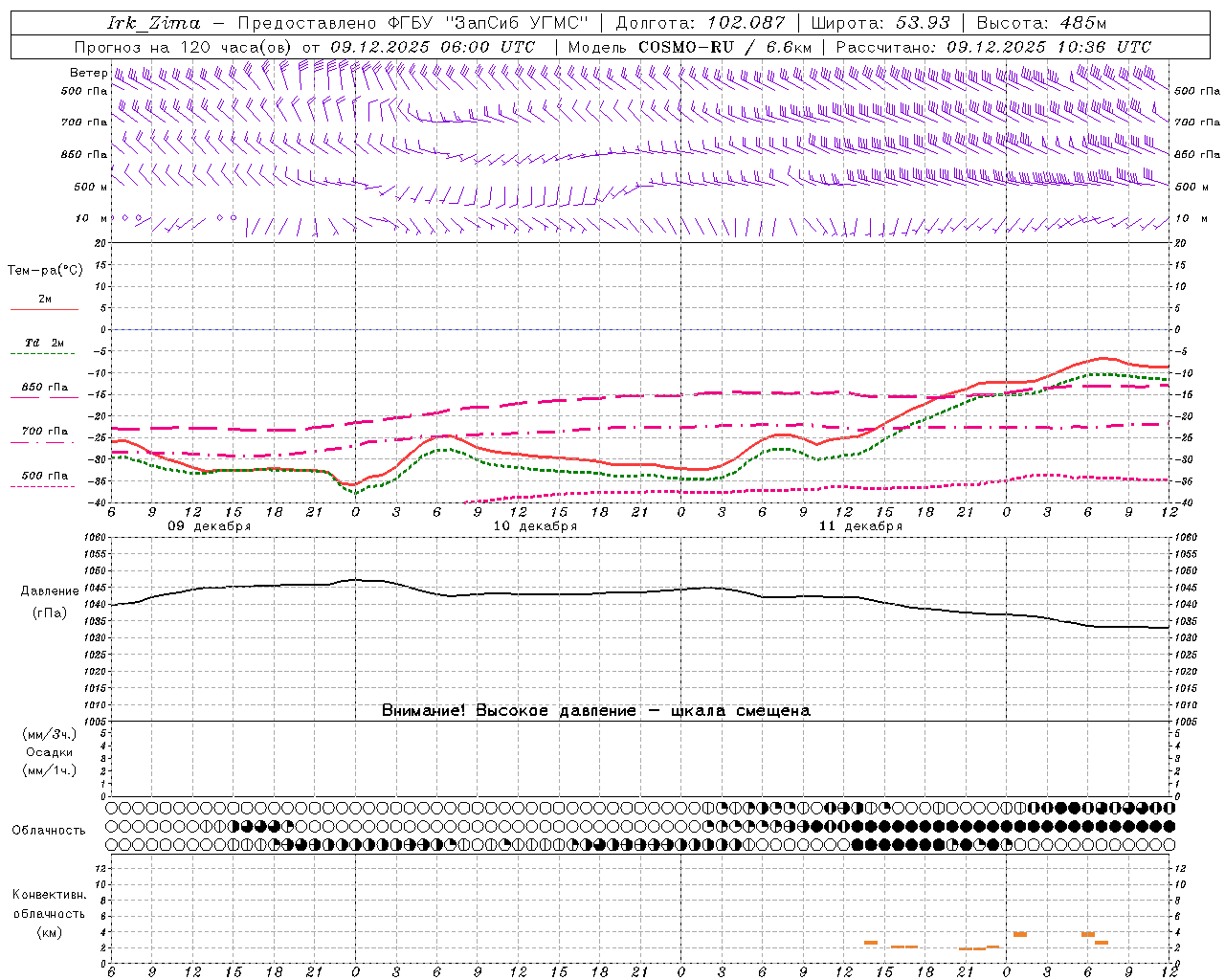This screenshot has height=980, width=1225.
Task: Click the Td 2м dew point legend label
Action: 45,343
